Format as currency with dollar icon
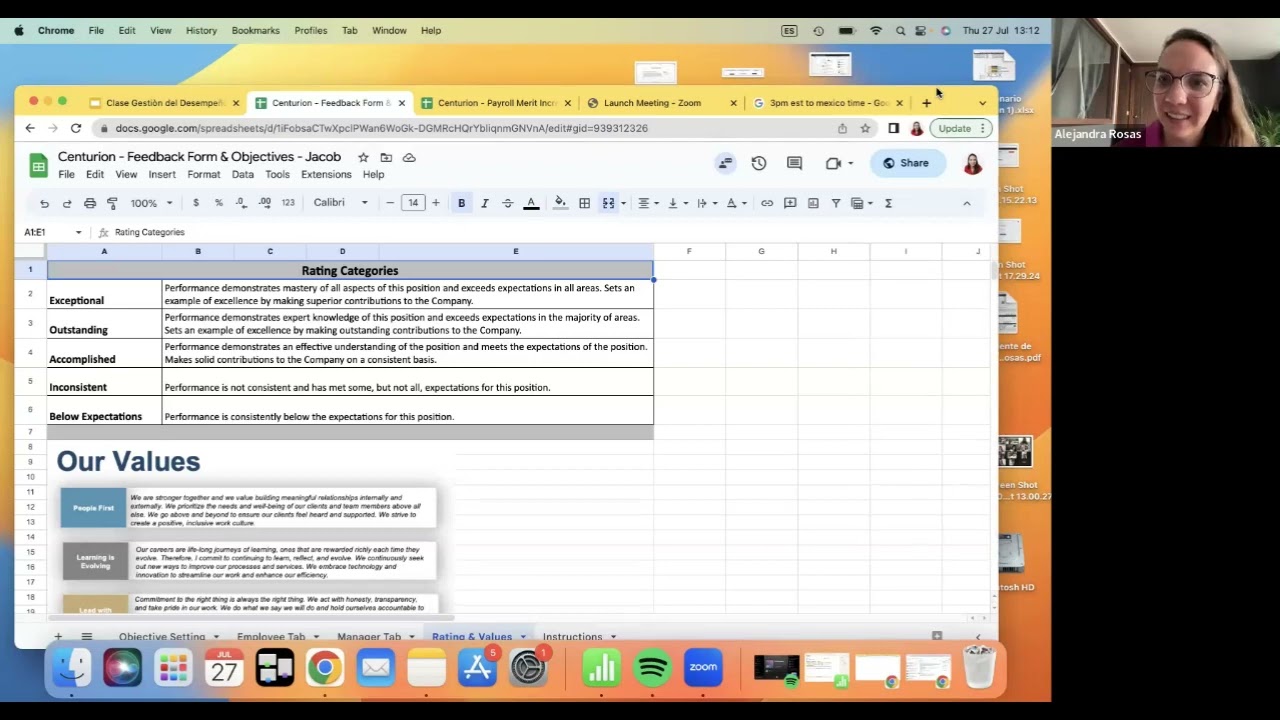The image size is (1280, 720). tap(196, 203)
